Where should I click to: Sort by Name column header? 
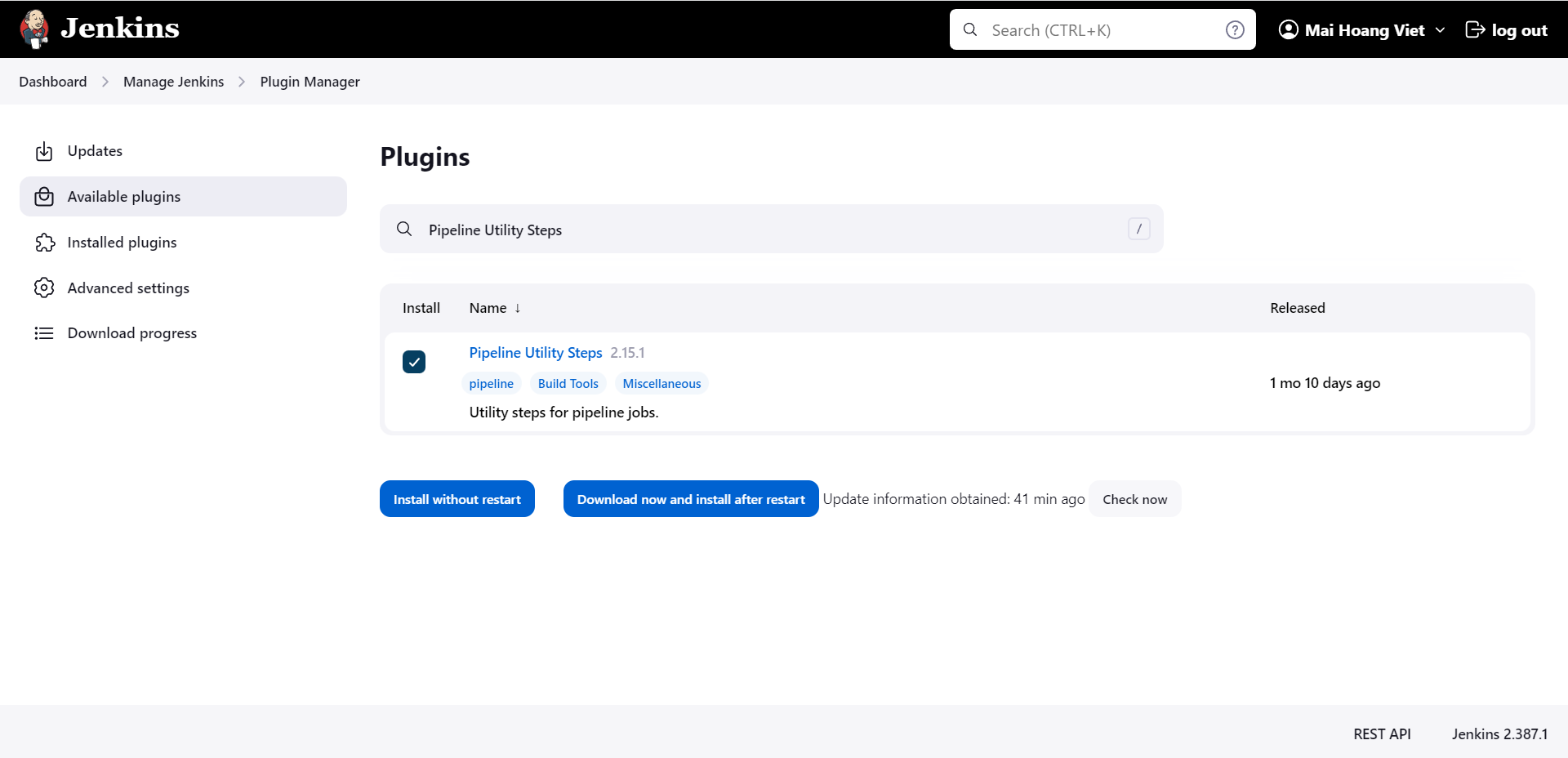tap(488, 308)
